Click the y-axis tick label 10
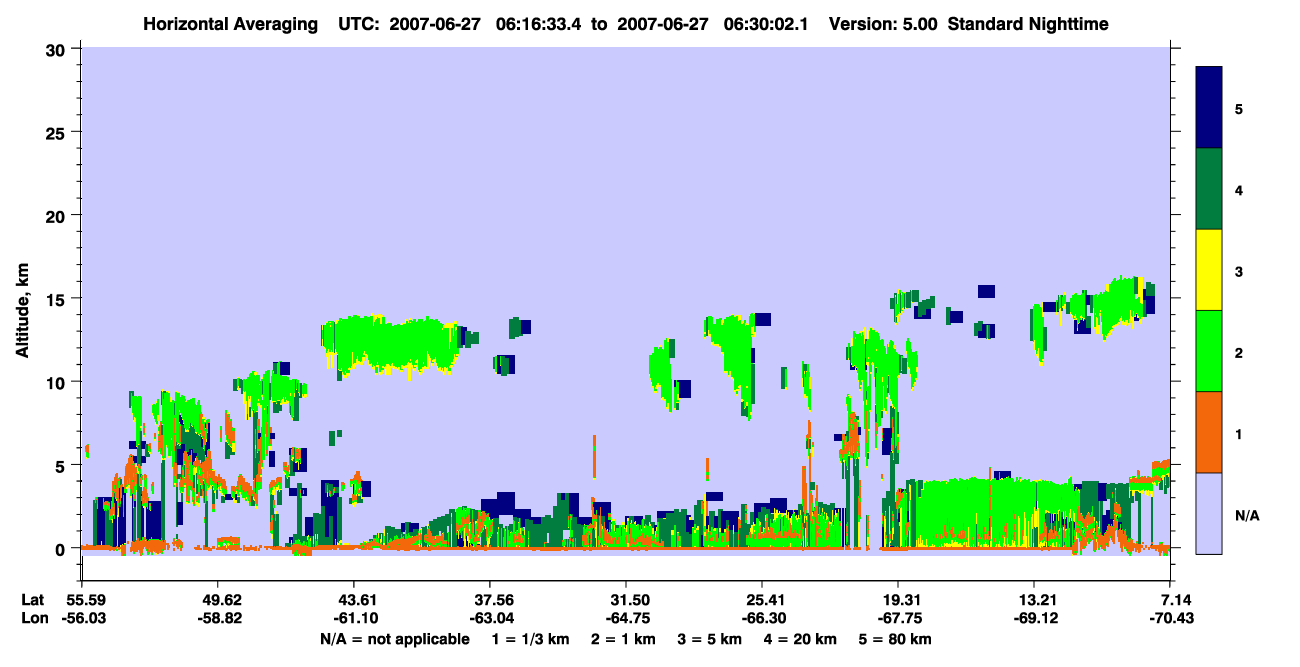This screenshot has width=1300, height=667. [x=58, y=382]
